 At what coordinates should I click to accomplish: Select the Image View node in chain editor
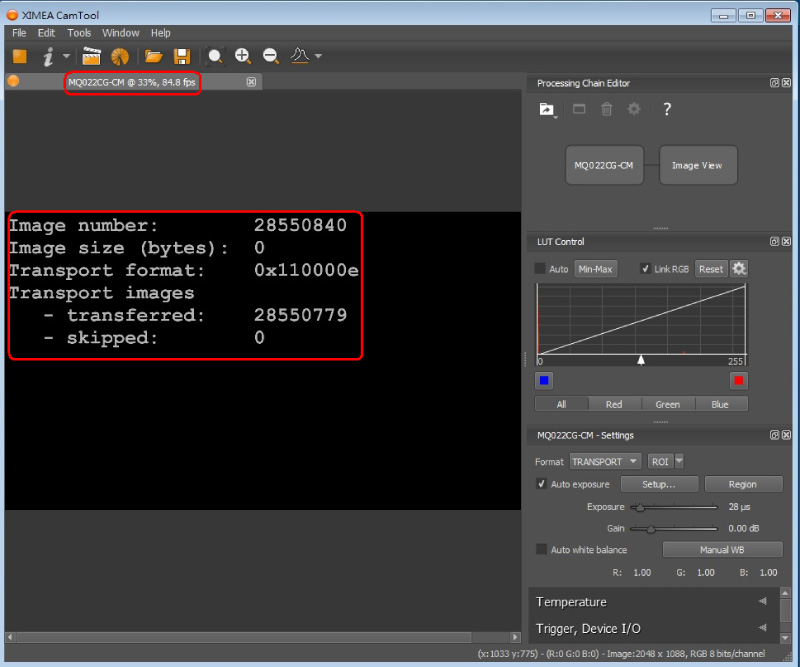(697, 165)
